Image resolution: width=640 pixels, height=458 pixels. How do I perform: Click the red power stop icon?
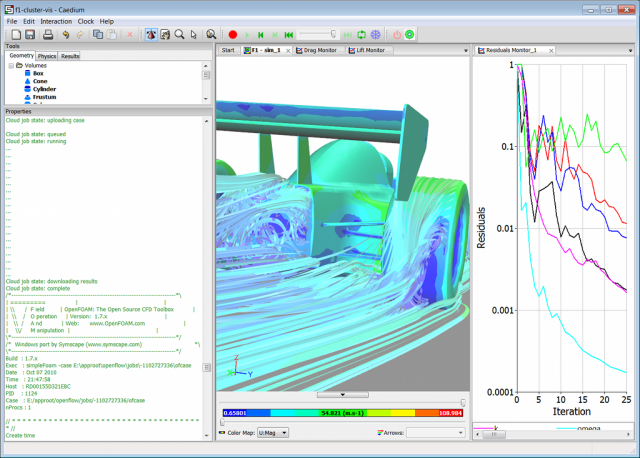[x=397, y=35]
